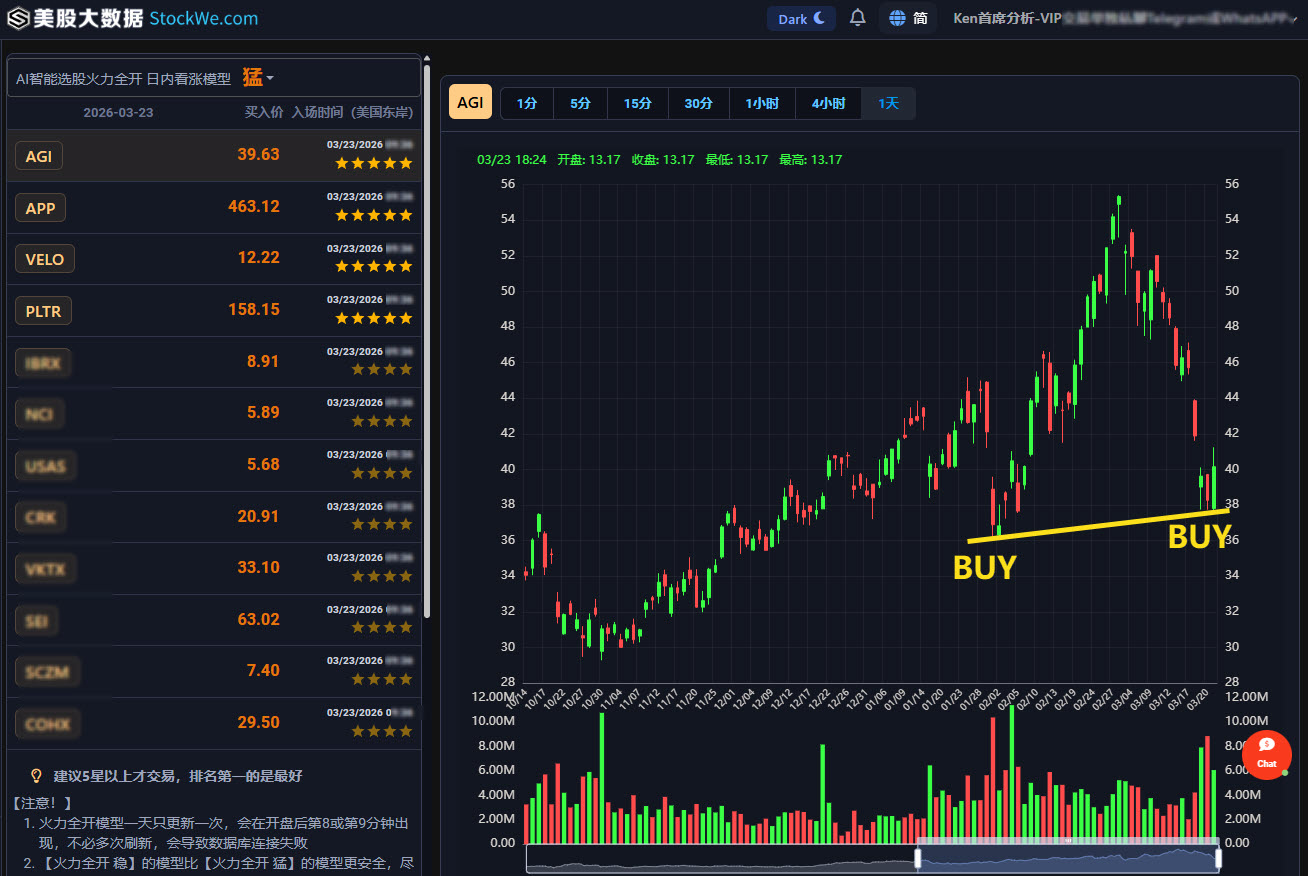Select the 4小时 timeframe tab
This screenshot has height=876, width=1308.
click(828, 103)
